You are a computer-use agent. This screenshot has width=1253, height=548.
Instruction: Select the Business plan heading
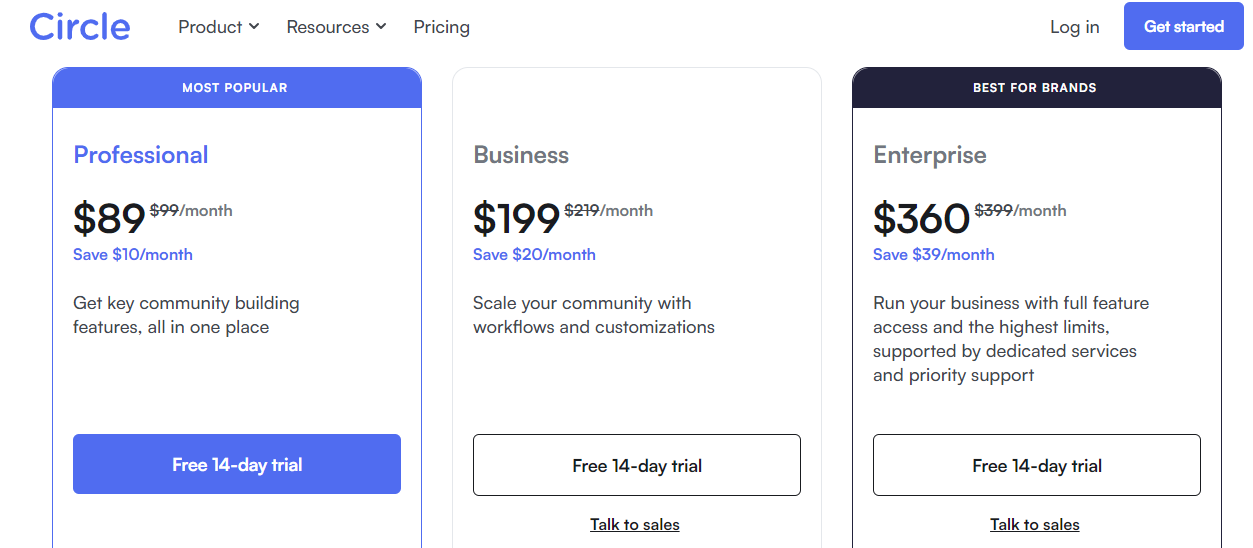click(x=521, y=155)
